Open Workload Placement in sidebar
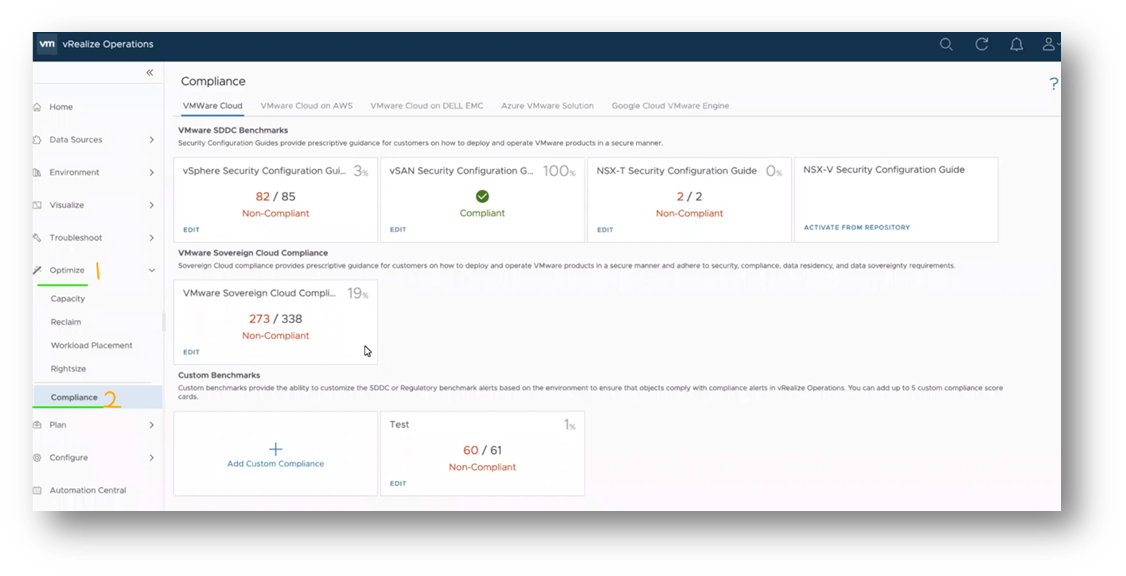 point(91,345)
